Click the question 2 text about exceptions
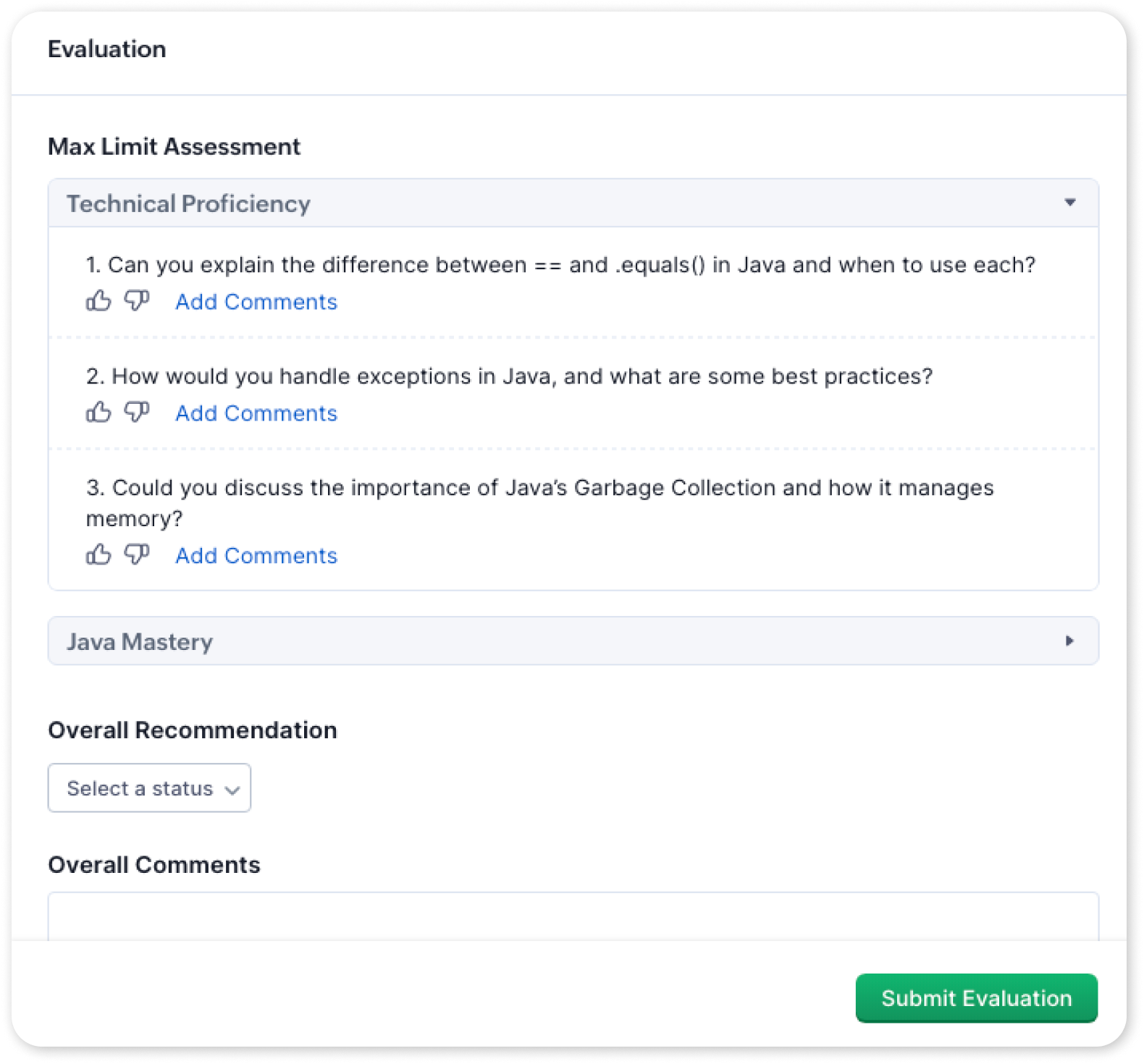1144x1064 pixels. click(509, 376)
